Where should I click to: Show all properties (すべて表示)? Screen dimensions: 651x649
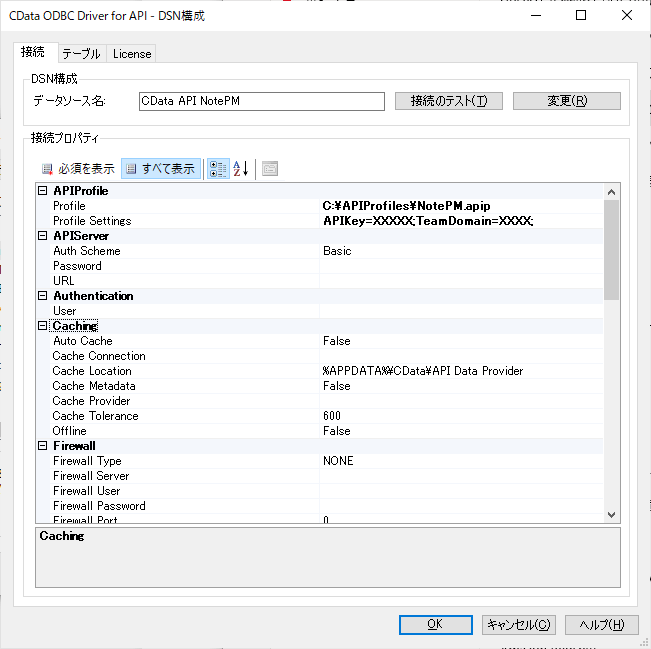[161, 169]
